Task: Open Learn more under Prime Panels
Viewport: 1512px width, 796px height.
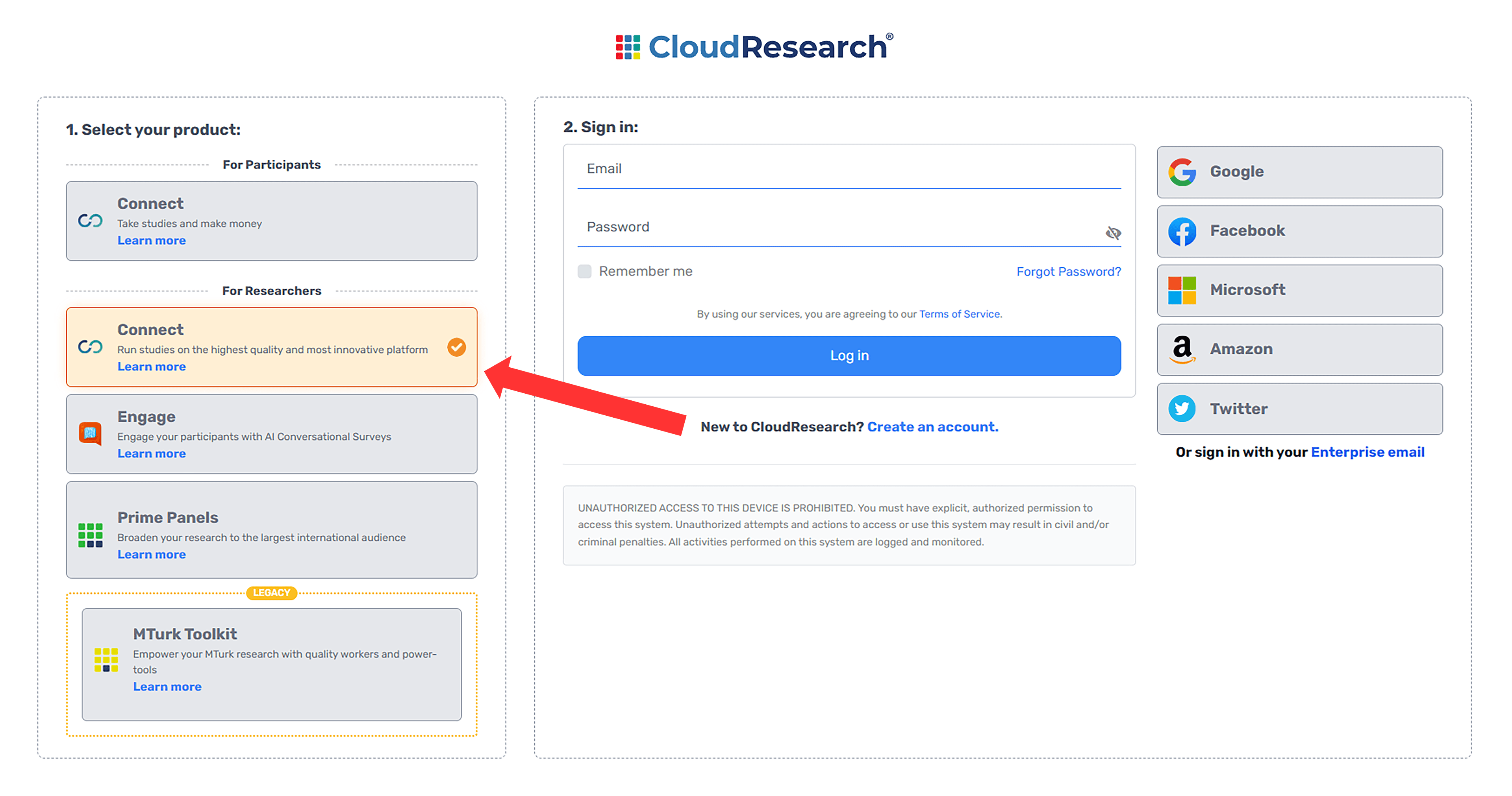Action: (x=152, y=555)
